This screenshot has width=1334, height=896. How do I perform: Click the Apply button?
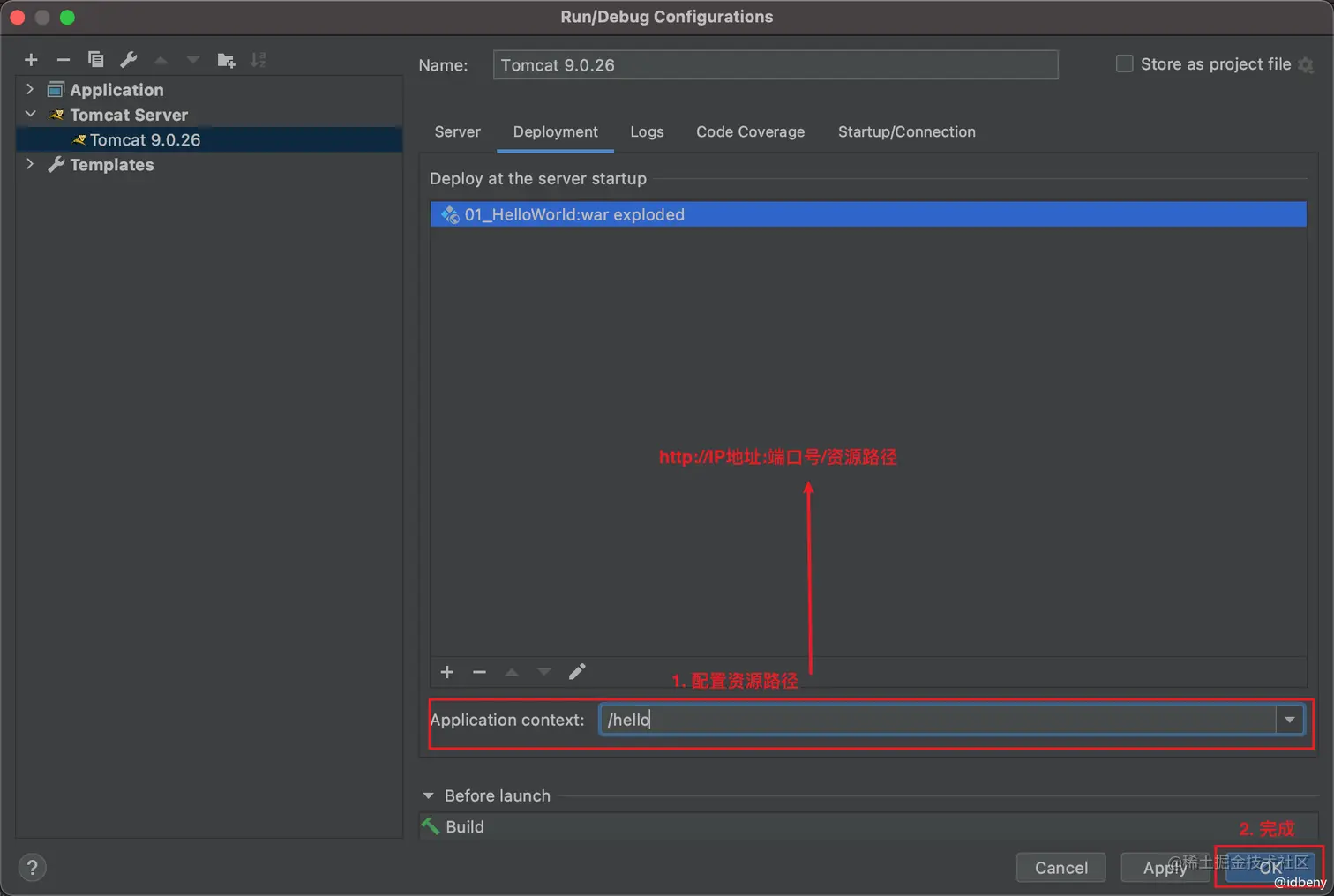coord(1165,868)
